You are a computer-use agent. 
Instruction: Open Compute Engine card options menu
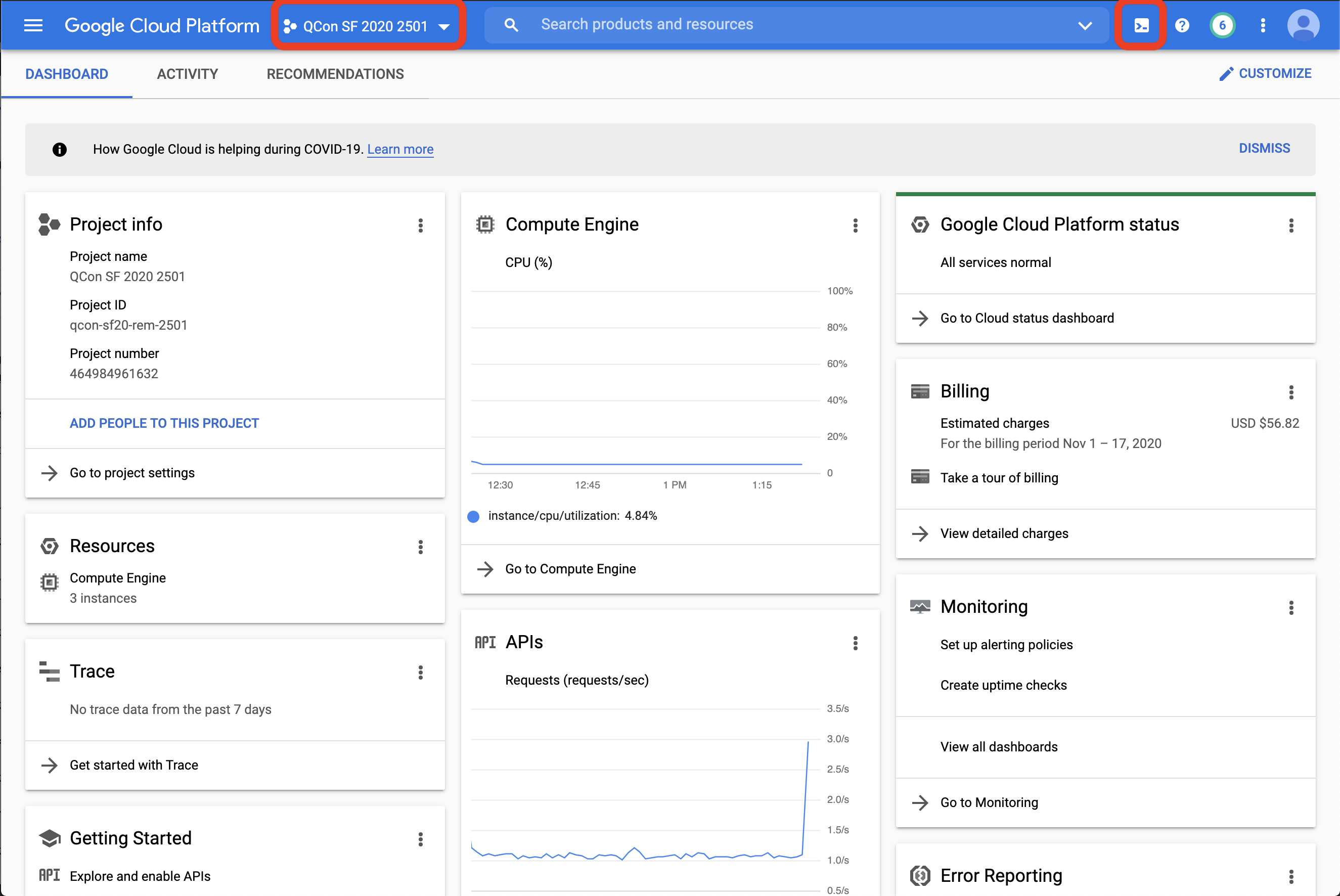click(856, 225)
